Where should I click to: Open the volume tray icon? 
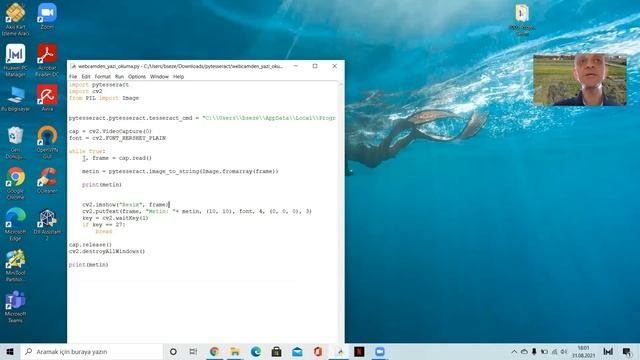564,351
